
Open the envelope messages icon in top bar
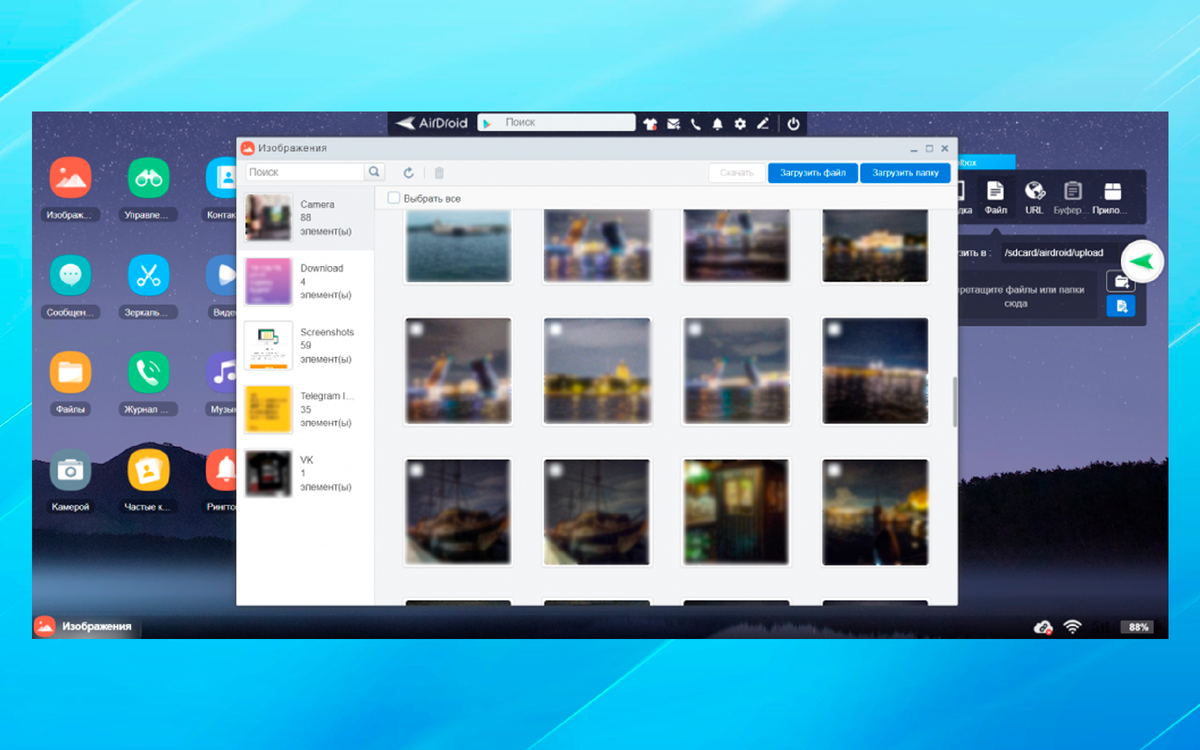tap(673, 123)
